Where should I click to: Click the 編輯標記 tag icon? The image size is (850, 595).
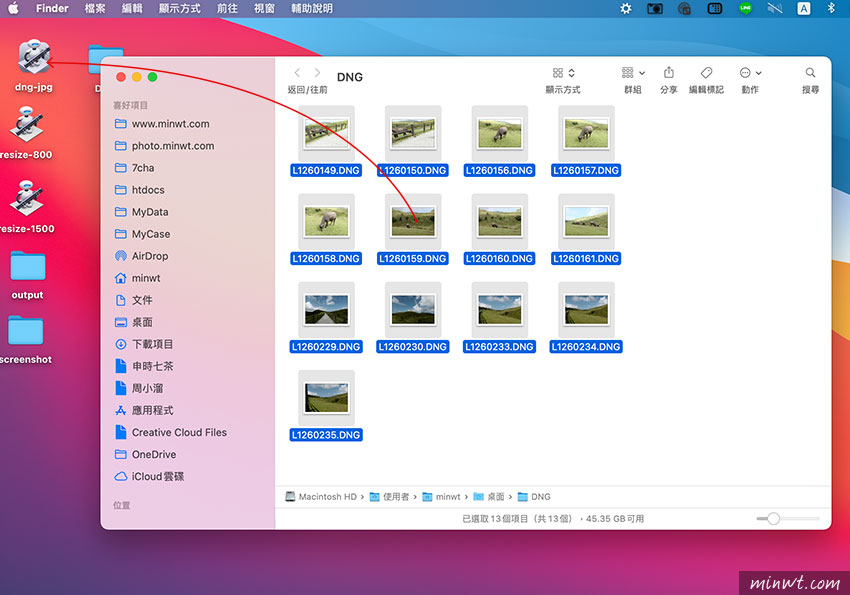(706, 72)
